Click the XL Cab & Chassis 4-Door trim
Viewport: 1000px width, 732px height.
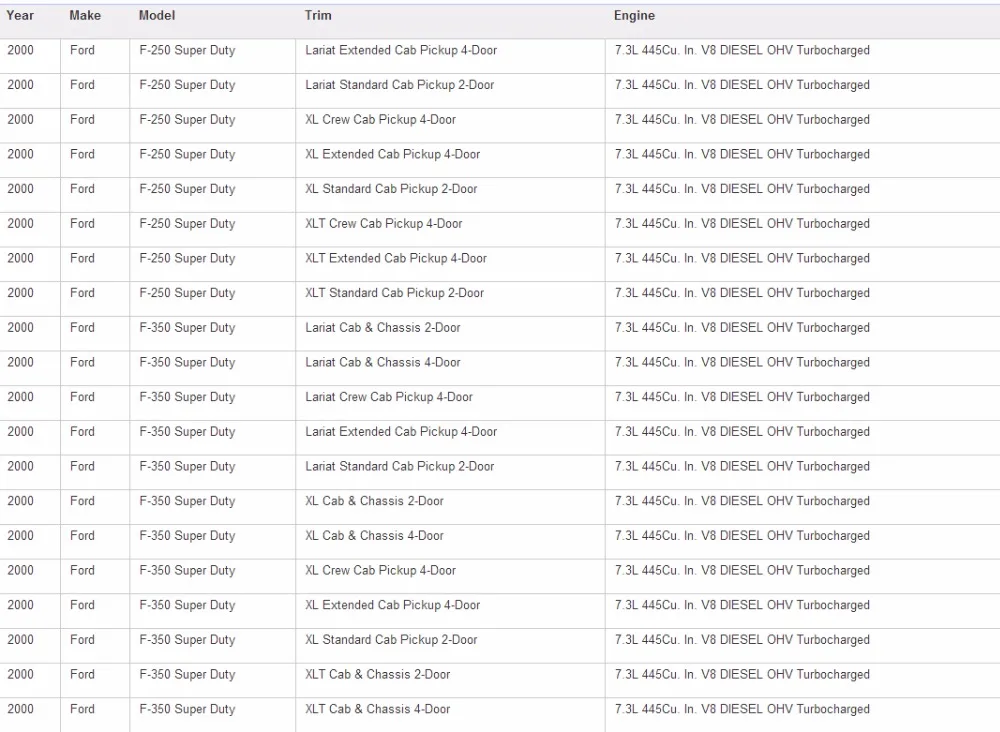374,536
